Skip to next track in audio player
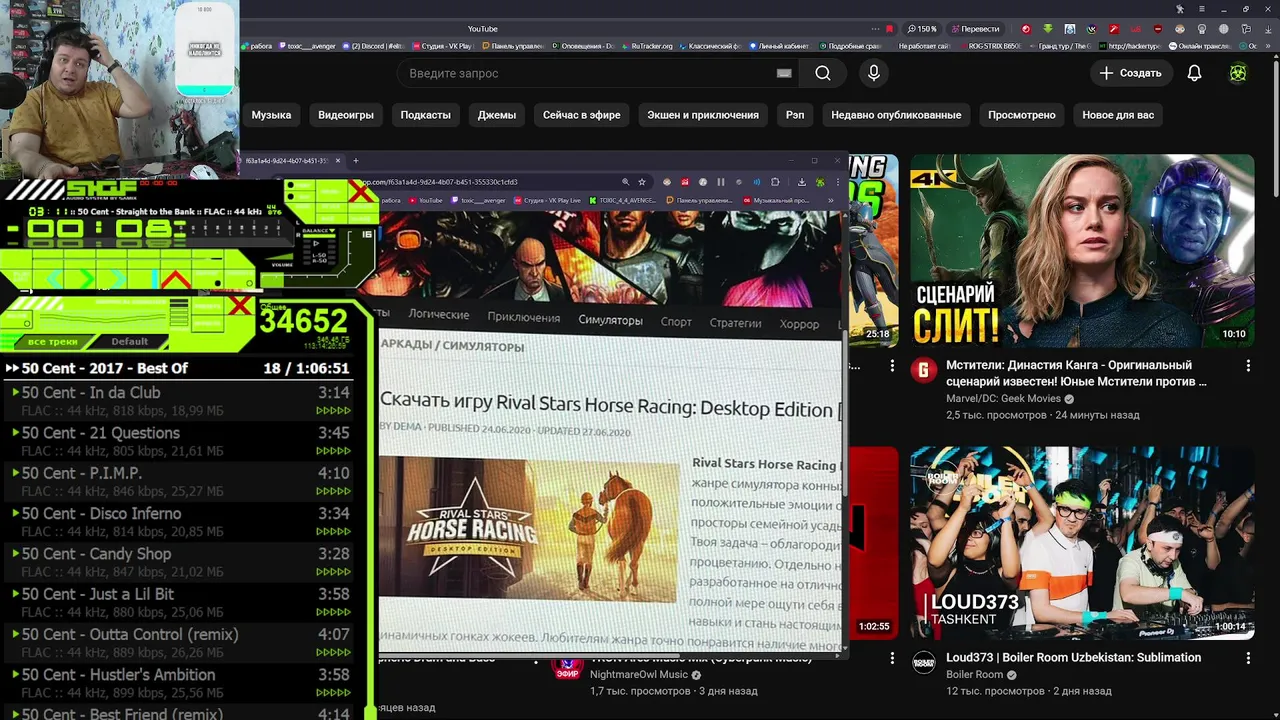Viewport: 1280px width, 720px height. coord(118,278)
